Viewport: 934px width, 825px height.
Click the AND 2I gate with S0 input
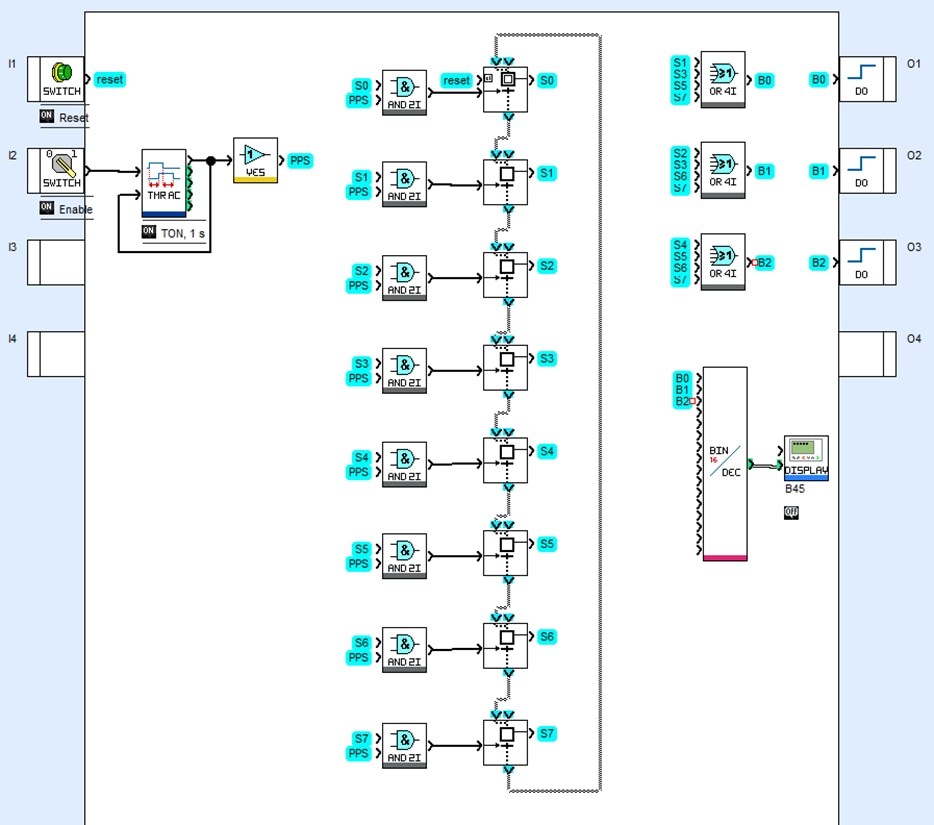coord(404,92)
